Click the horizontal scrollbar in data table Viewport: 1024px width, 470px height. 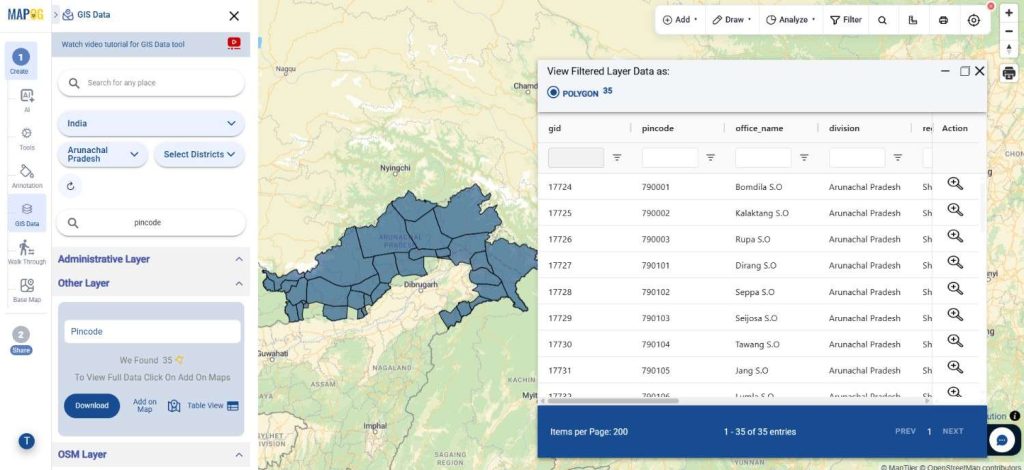[x=610, y=401]
